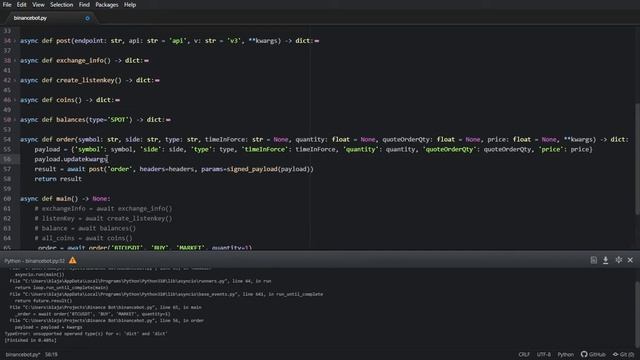The height and width of the screenshot is (360, 640).
Task: Click the 'return future.result()' traceback line
Action: coord(43,301)
